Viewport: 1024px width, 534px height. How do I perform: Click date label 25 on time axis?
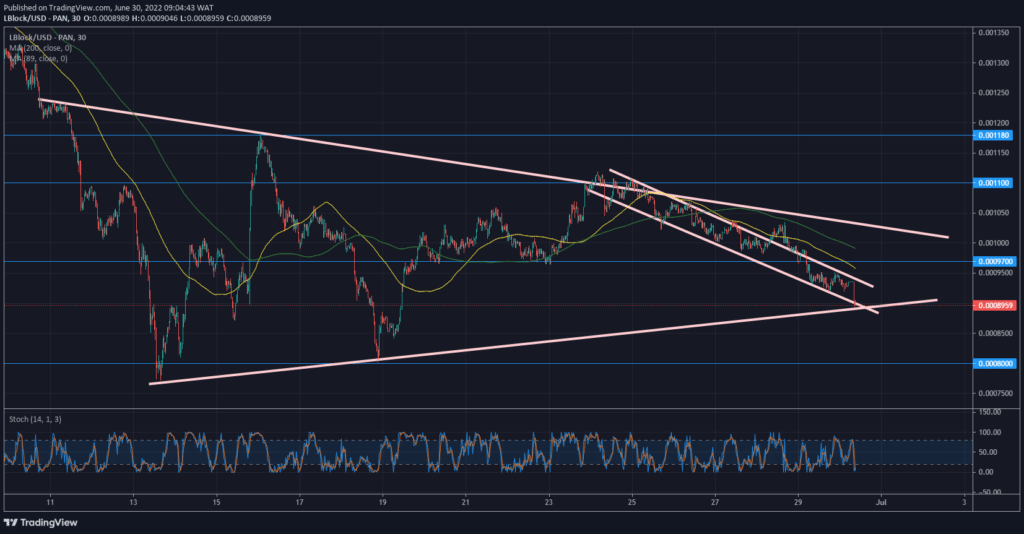point(632,502)
